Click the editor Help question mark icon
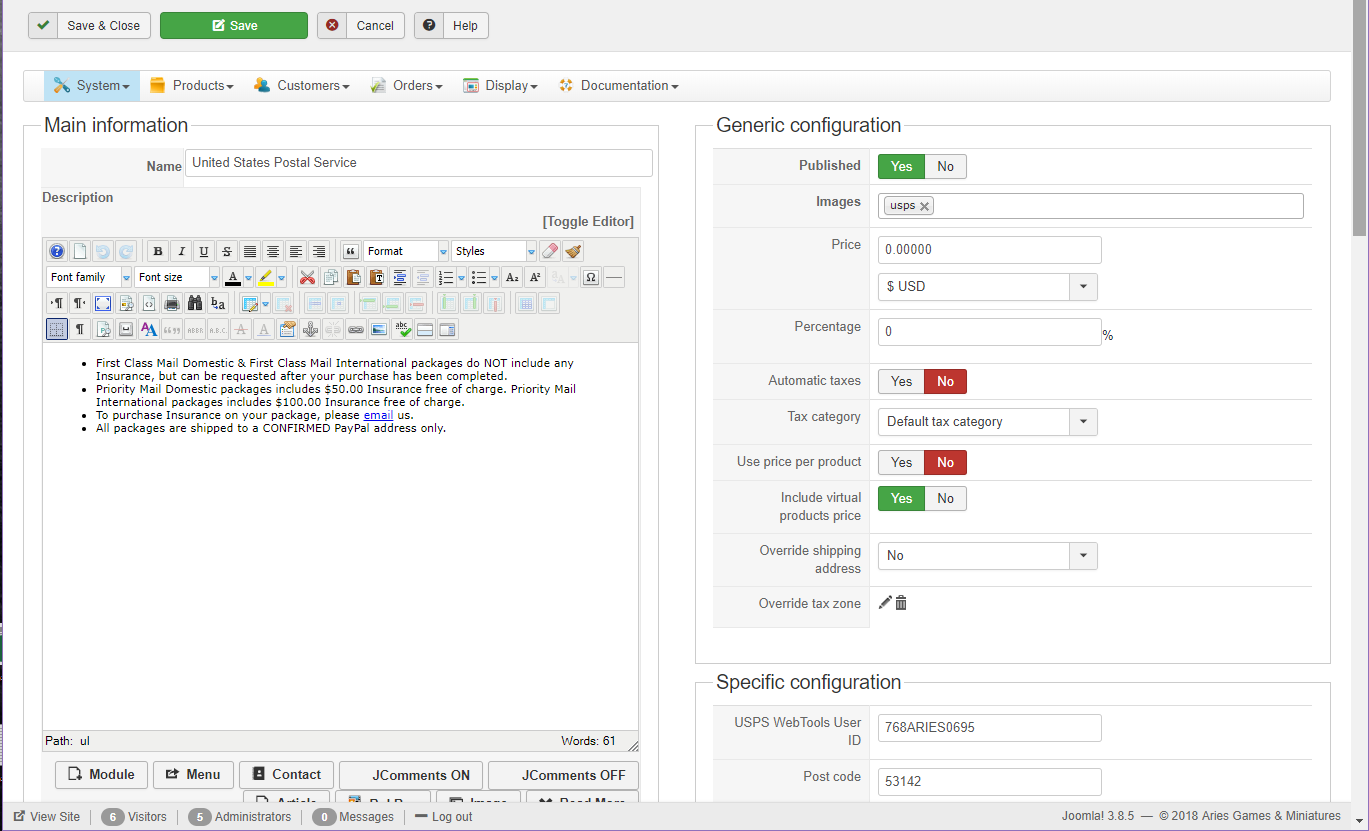Screen dimensions: 1369x831 pos(57,252)
